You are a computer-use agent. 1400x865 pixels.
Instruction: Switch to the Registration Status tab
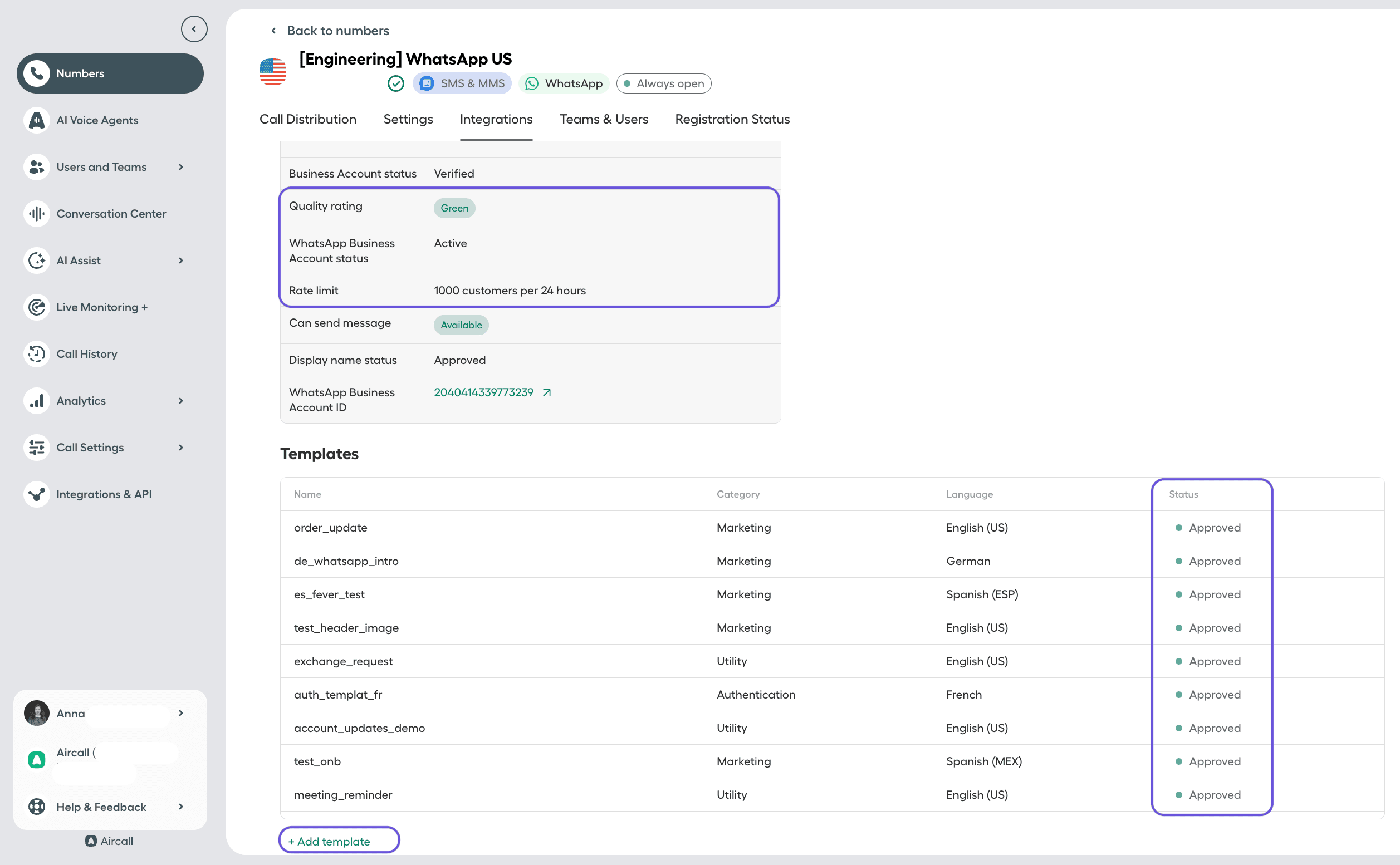(x=732, y=119)
